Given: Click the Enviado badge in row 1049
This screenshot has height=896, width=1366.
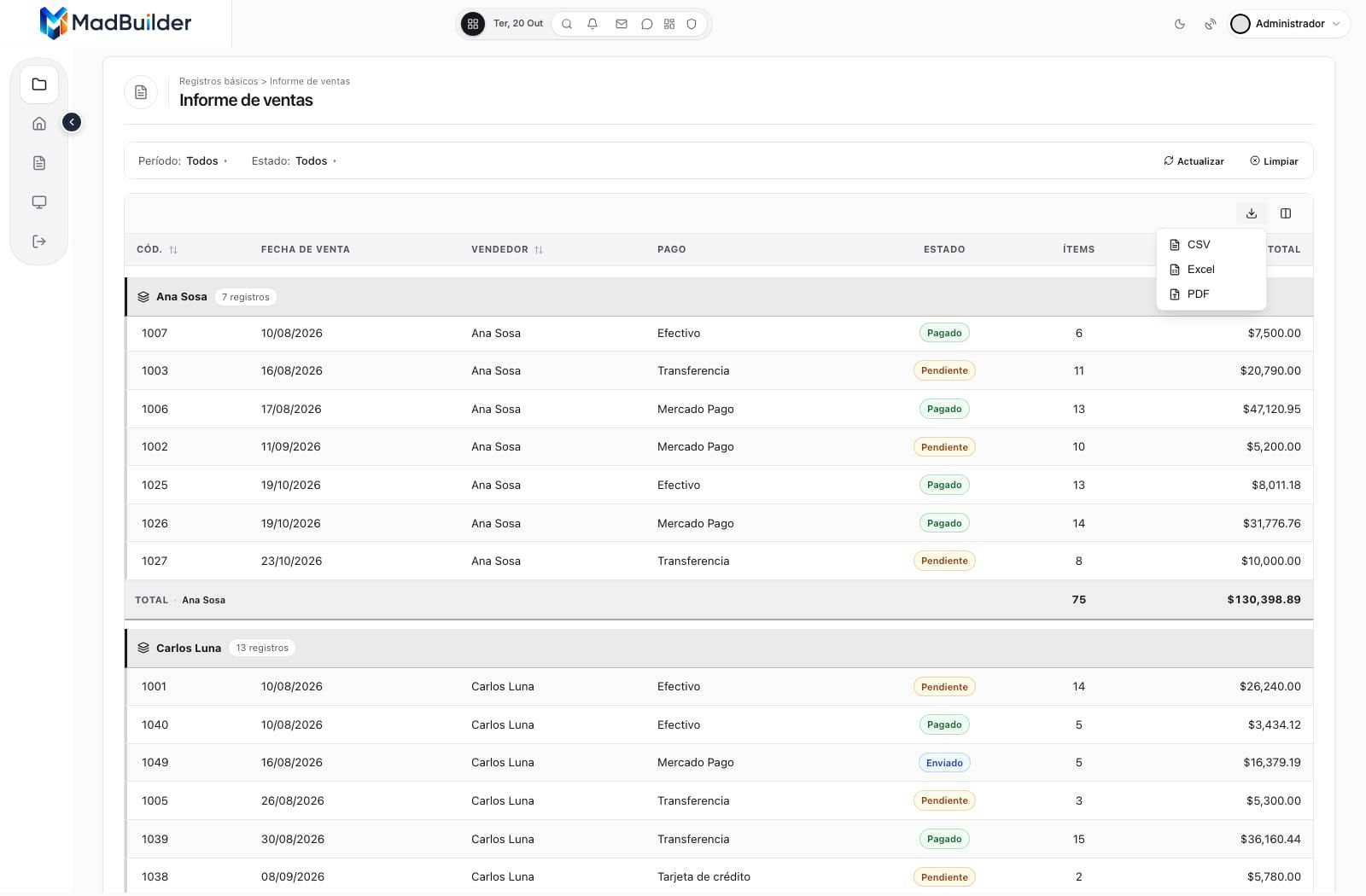Looking at the screenshot, I should coord(944,763).
